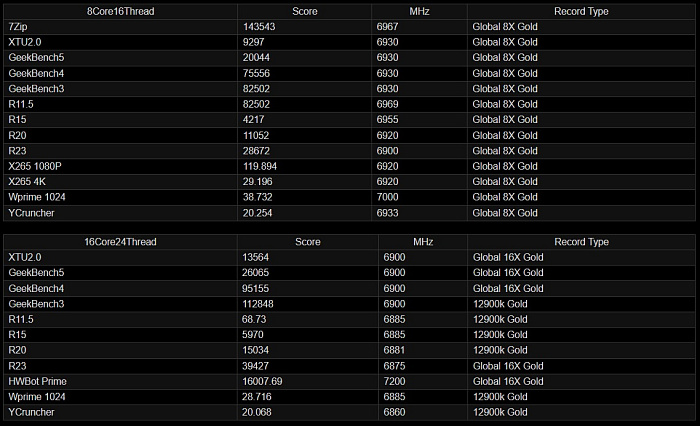This screenshot has height=426, width=700.
Task: Select the 7200 MHz cell
Action: click(x=394, y=382)
